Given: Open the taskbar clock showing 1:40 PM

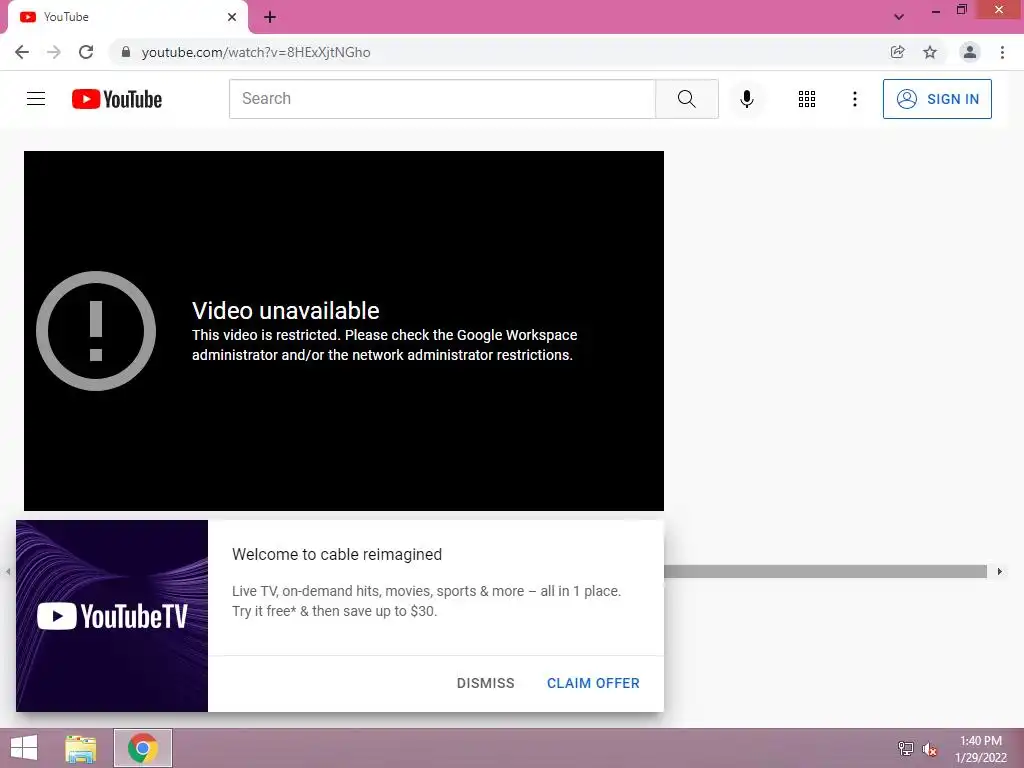Looking at the screenshot, I should [x=981, y=749].
